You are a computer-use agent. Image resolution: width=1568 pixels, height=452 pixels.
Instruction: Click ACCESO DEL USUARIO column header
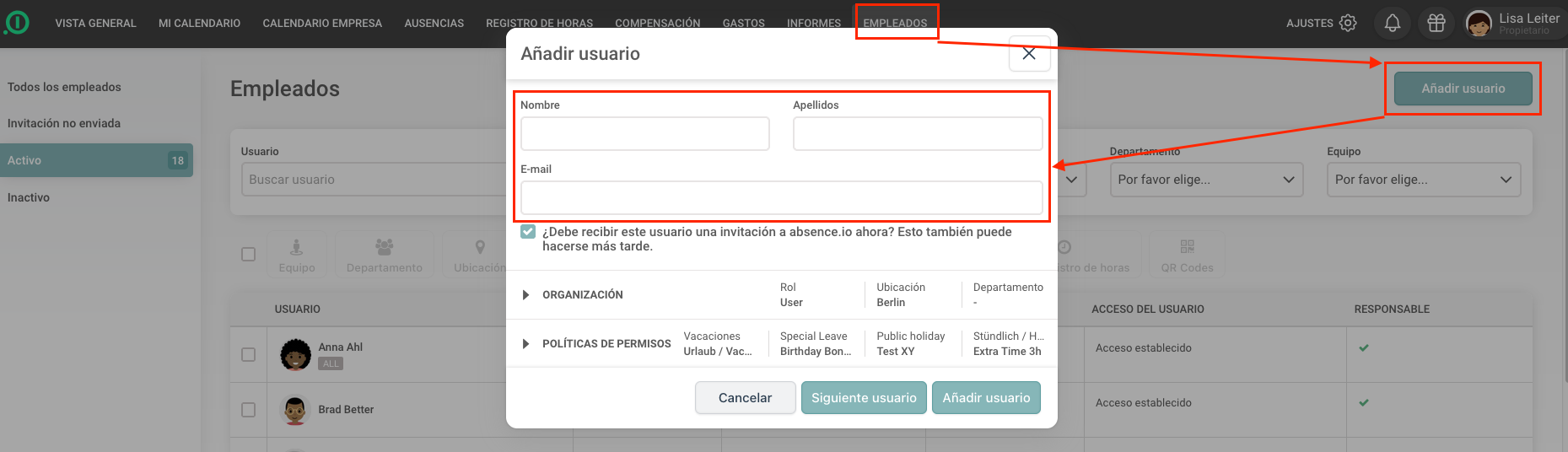tap(1147, 309)
